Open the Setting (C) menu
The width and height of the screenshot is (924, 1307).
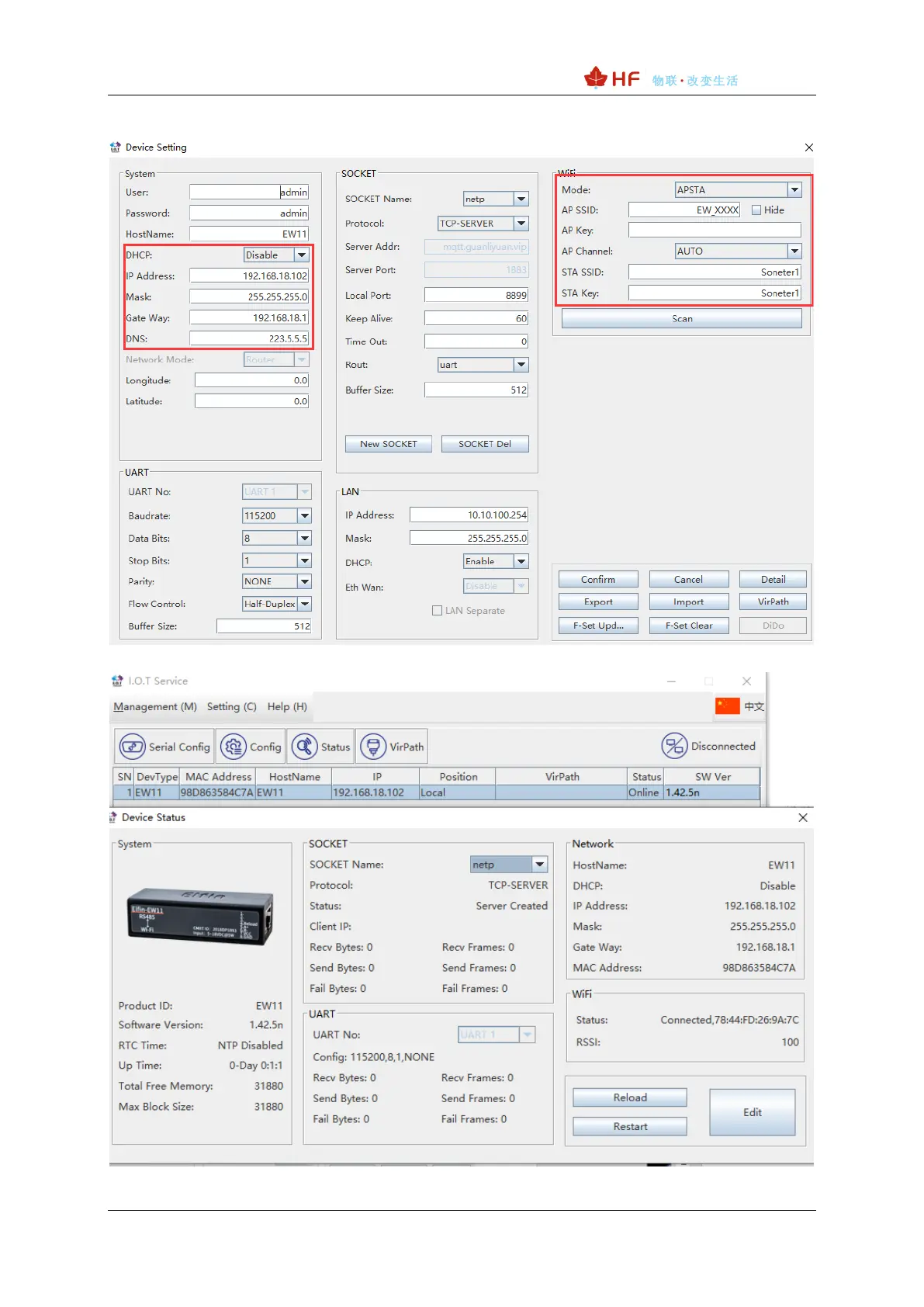pyautogui.click(x=231, y=706)
